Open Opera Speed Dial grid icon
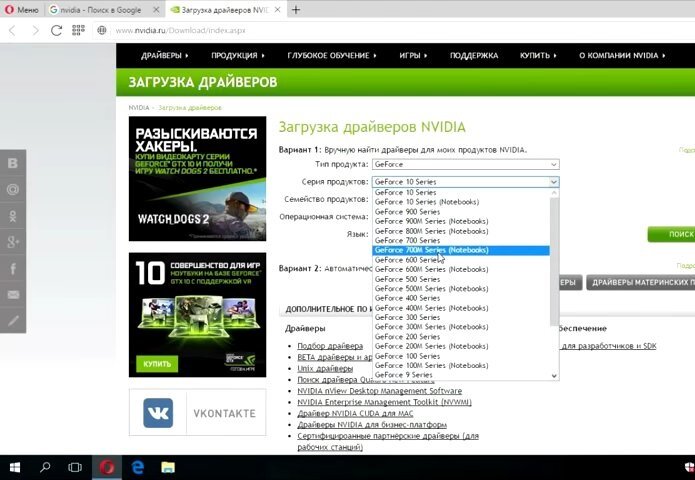 pyautogui.click(x=78, y=30)
